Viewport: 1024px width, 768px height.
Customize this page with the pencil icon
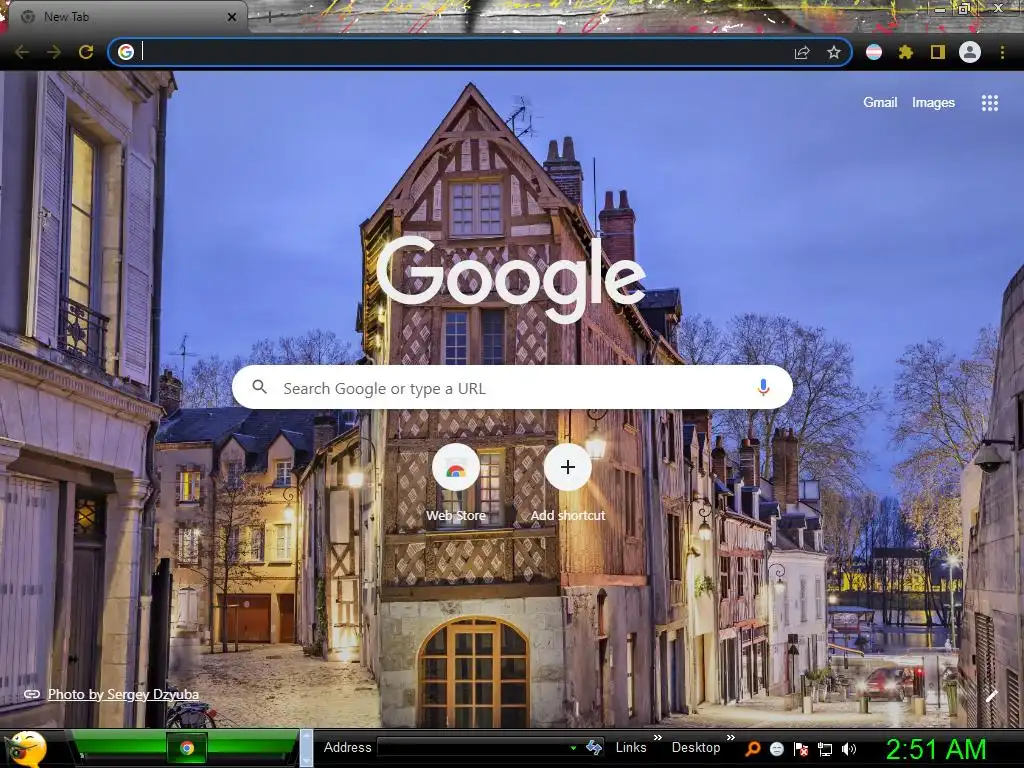991,696
